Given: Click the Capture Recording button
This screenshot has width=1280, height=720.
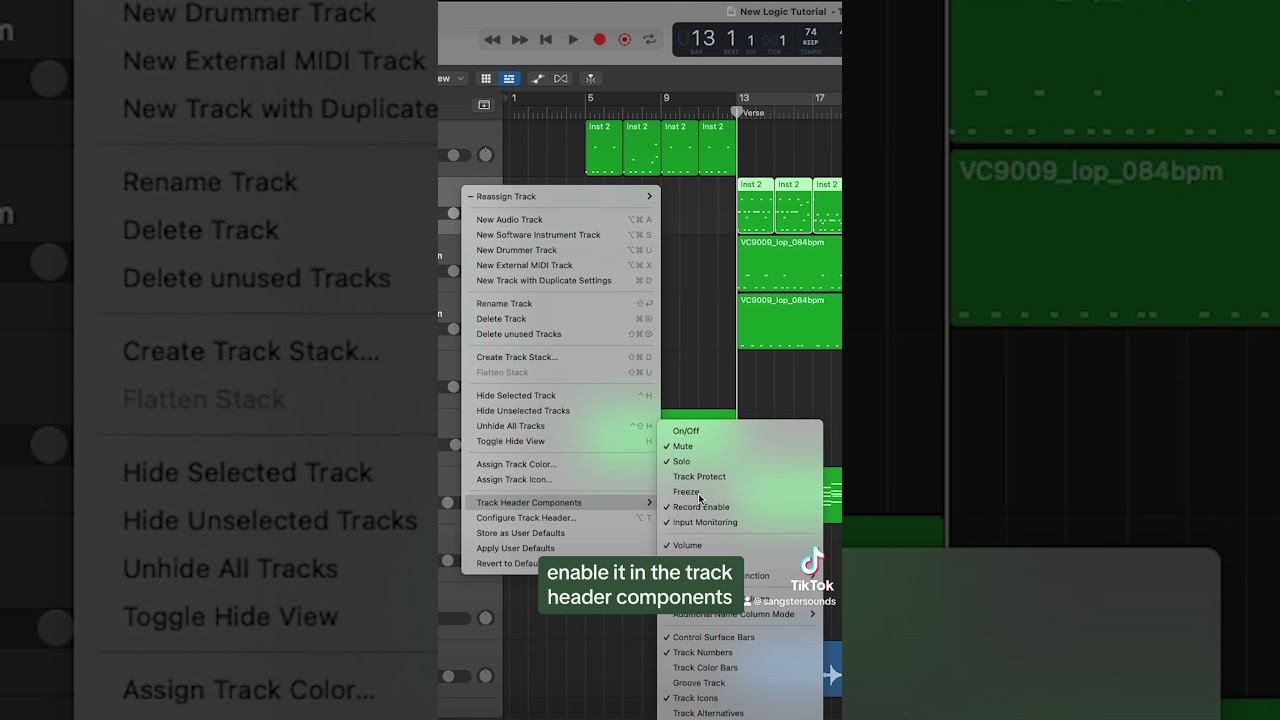Looking at the screenshot, I should point(625,40).
